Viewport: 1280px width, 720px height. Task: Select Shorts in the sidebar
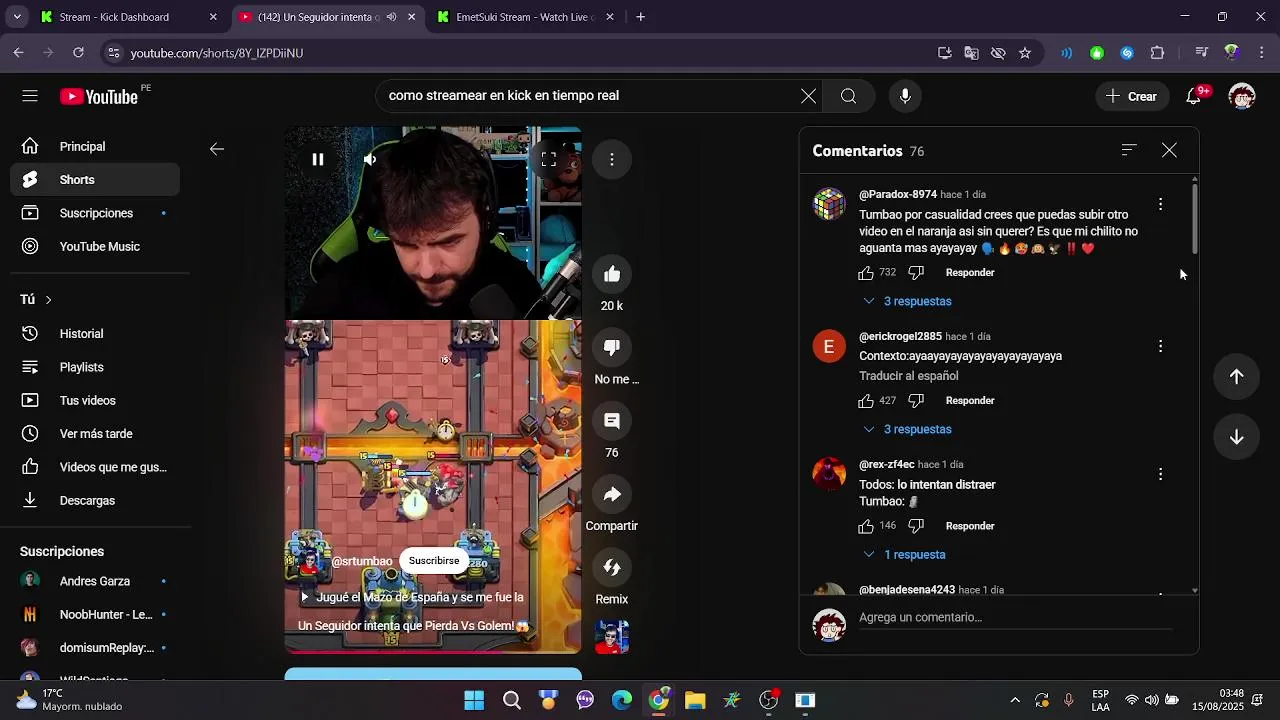pyautogui.click(x=96, y=180)
